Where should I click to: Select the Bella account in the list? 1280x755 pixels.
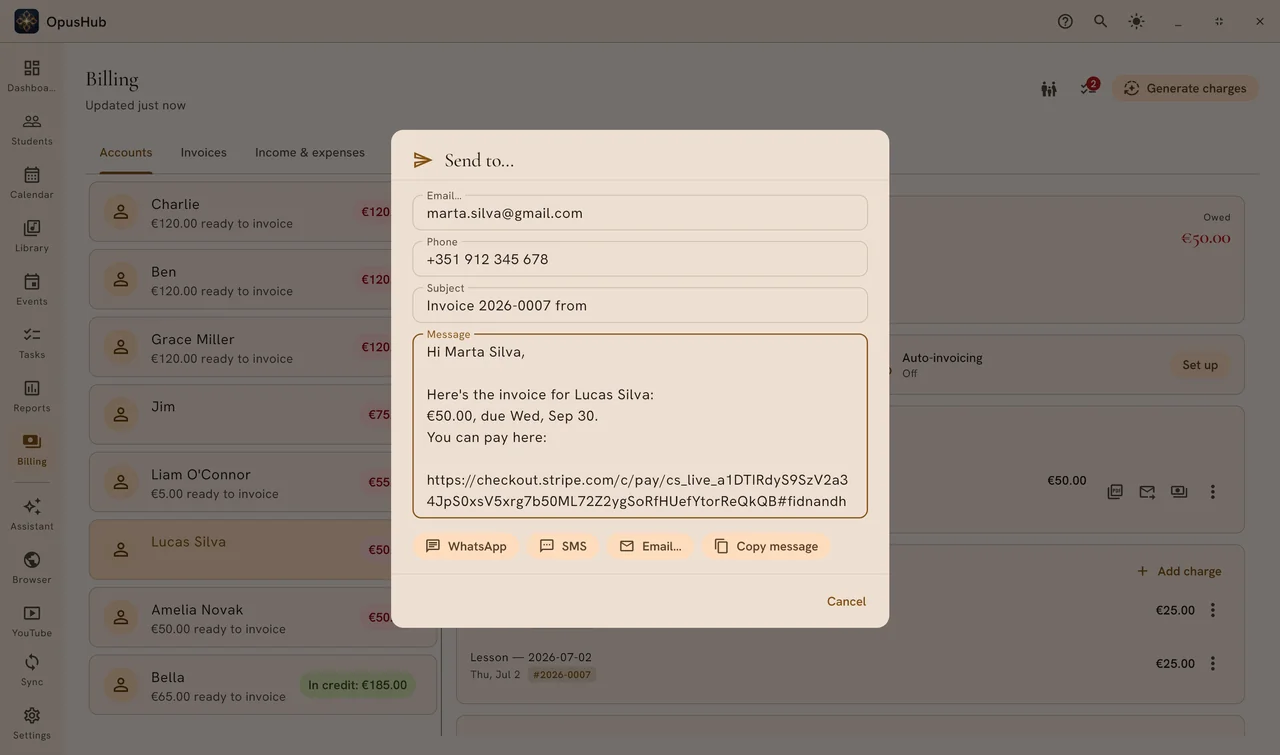click(264, 685)
